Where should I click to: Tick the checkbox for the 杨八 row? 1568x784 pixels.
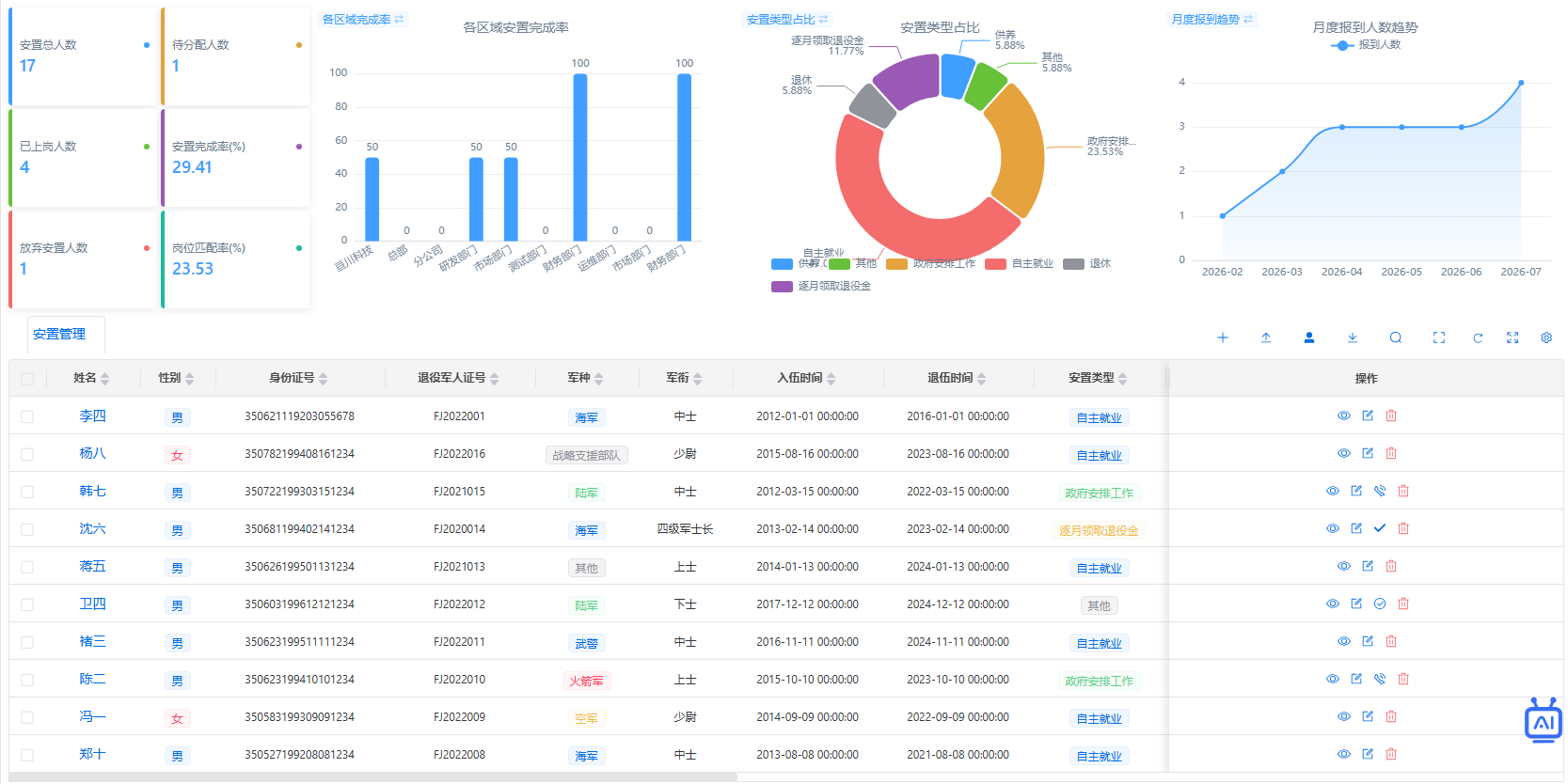(27, 454)
